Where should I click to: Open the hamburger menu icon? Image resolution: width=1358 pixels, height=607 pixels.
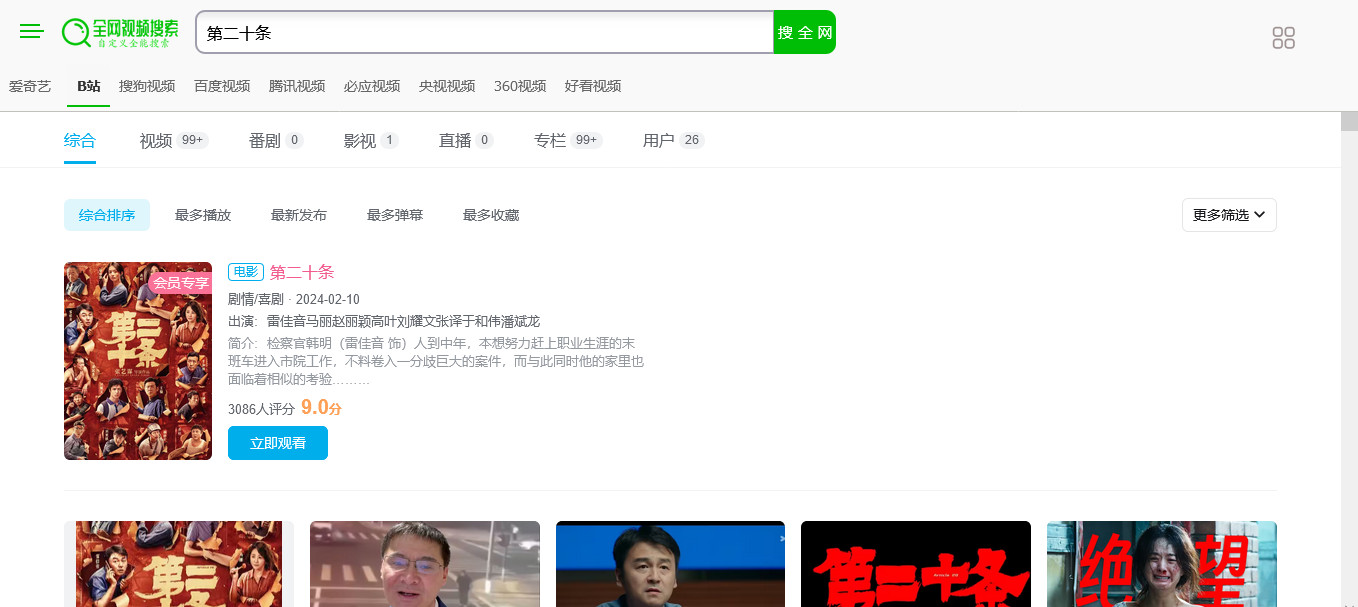tap(32, 32)
